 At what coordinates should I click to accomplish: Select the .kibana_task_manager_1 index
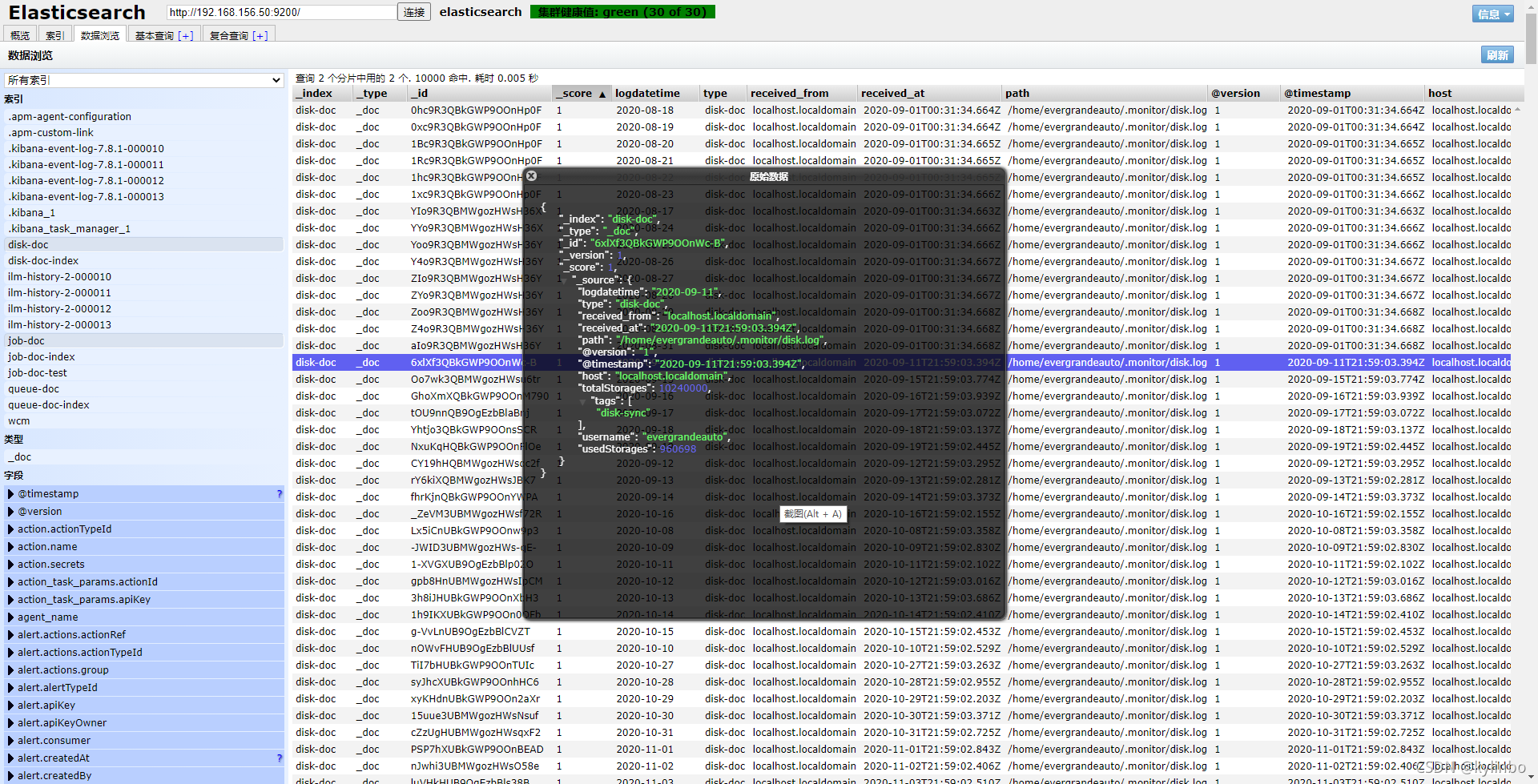[144, 229]
